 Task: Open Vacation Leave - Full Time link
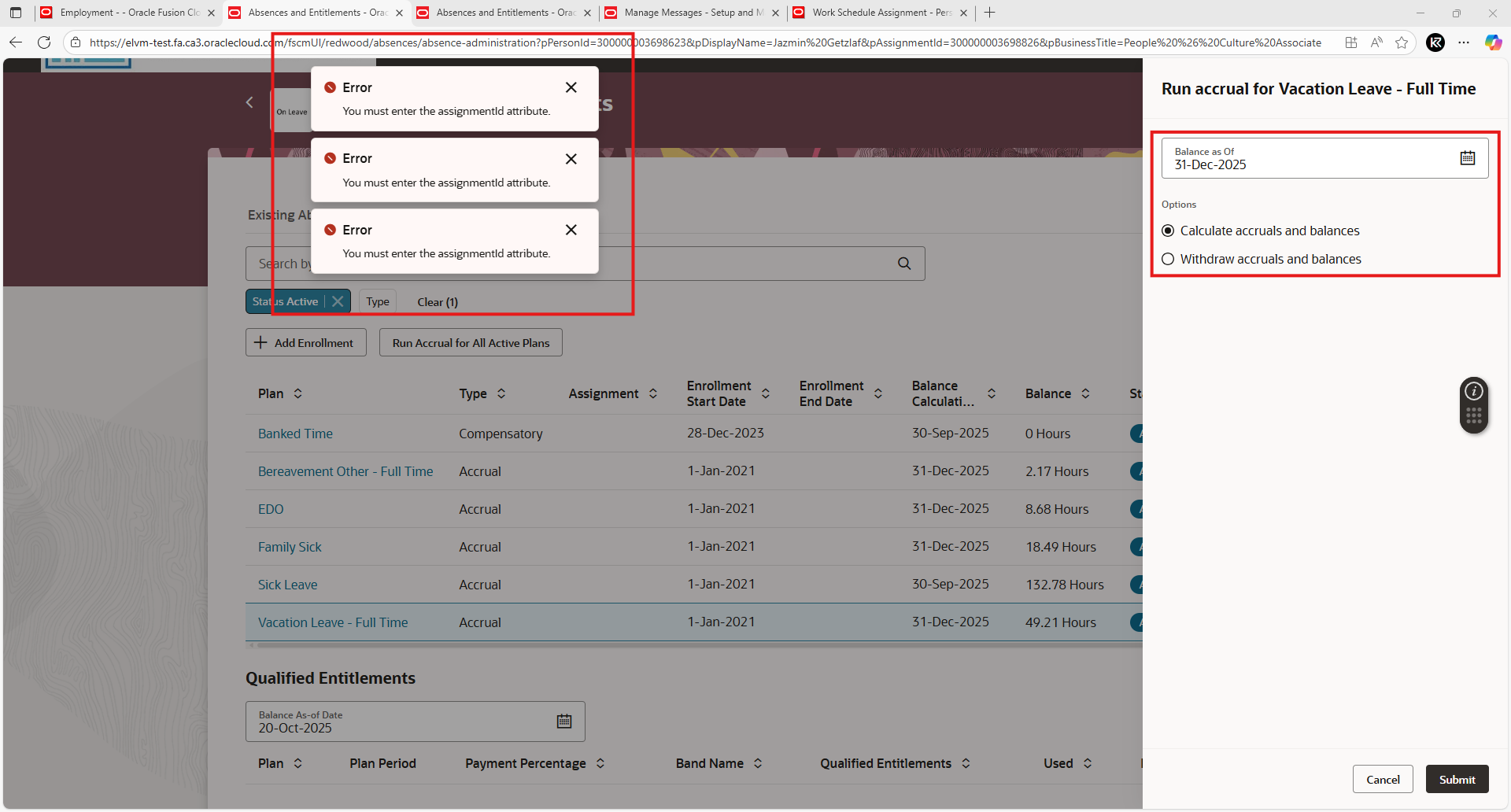coord(333,622)
